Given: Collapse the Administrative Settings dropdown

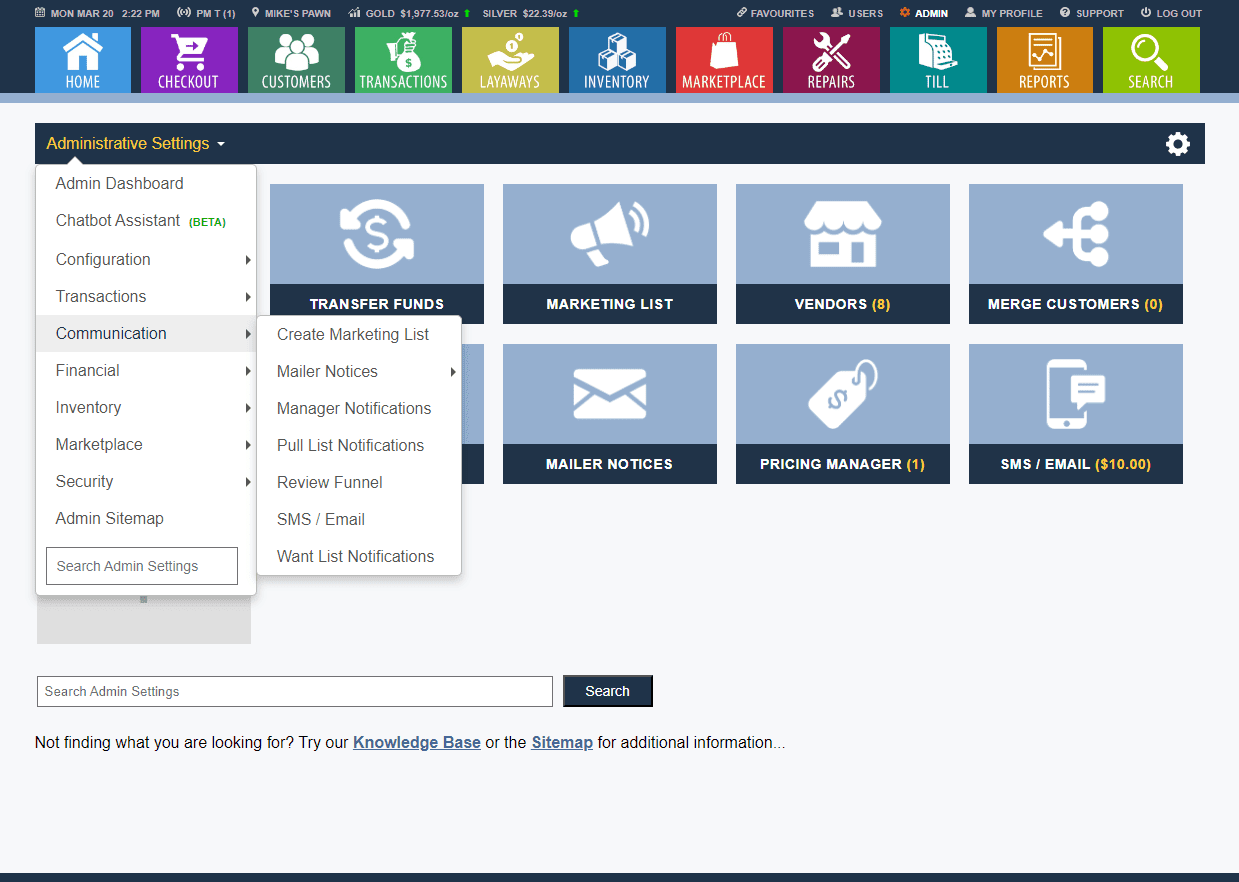Looking at the screenshot, I should [135, 144].
